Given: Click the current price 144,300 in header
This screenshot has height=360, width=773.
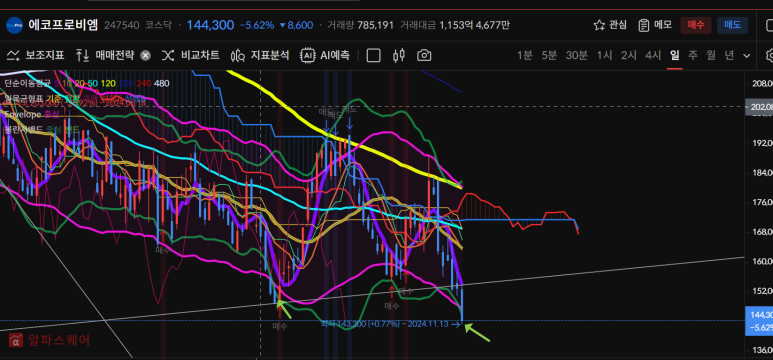Looking at the screenshot, I should coord(210,25).
